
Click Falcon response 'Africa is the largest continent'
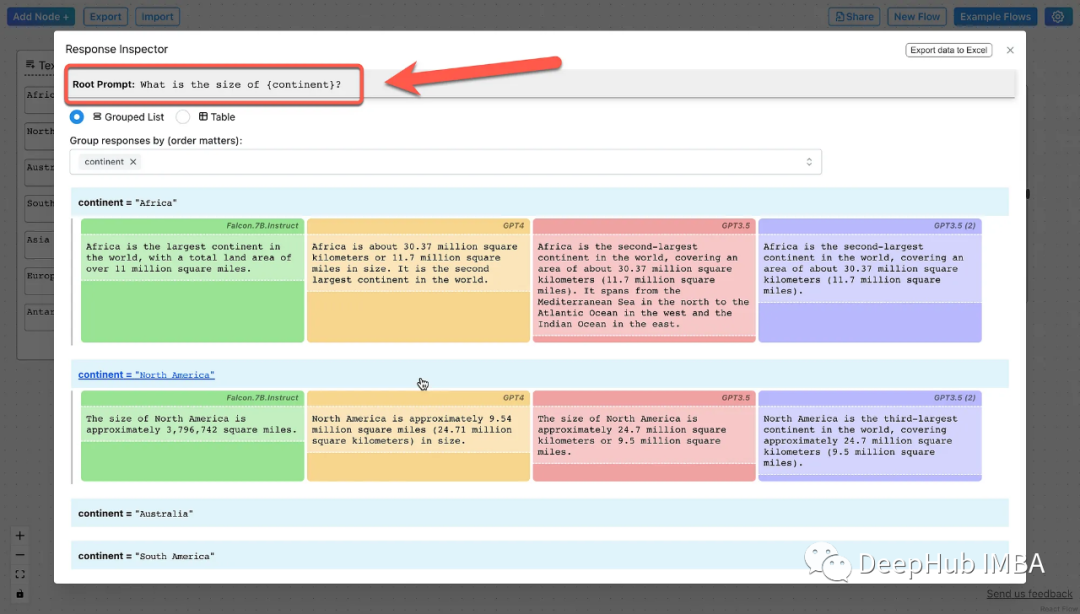point(192,258)
